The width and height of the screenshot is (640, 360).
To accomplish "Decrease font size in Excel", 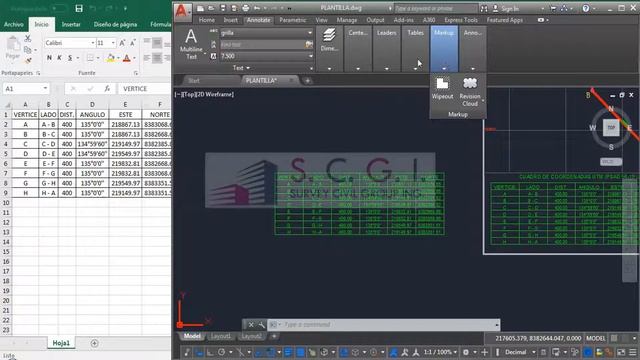I will (x=133, y=43).
